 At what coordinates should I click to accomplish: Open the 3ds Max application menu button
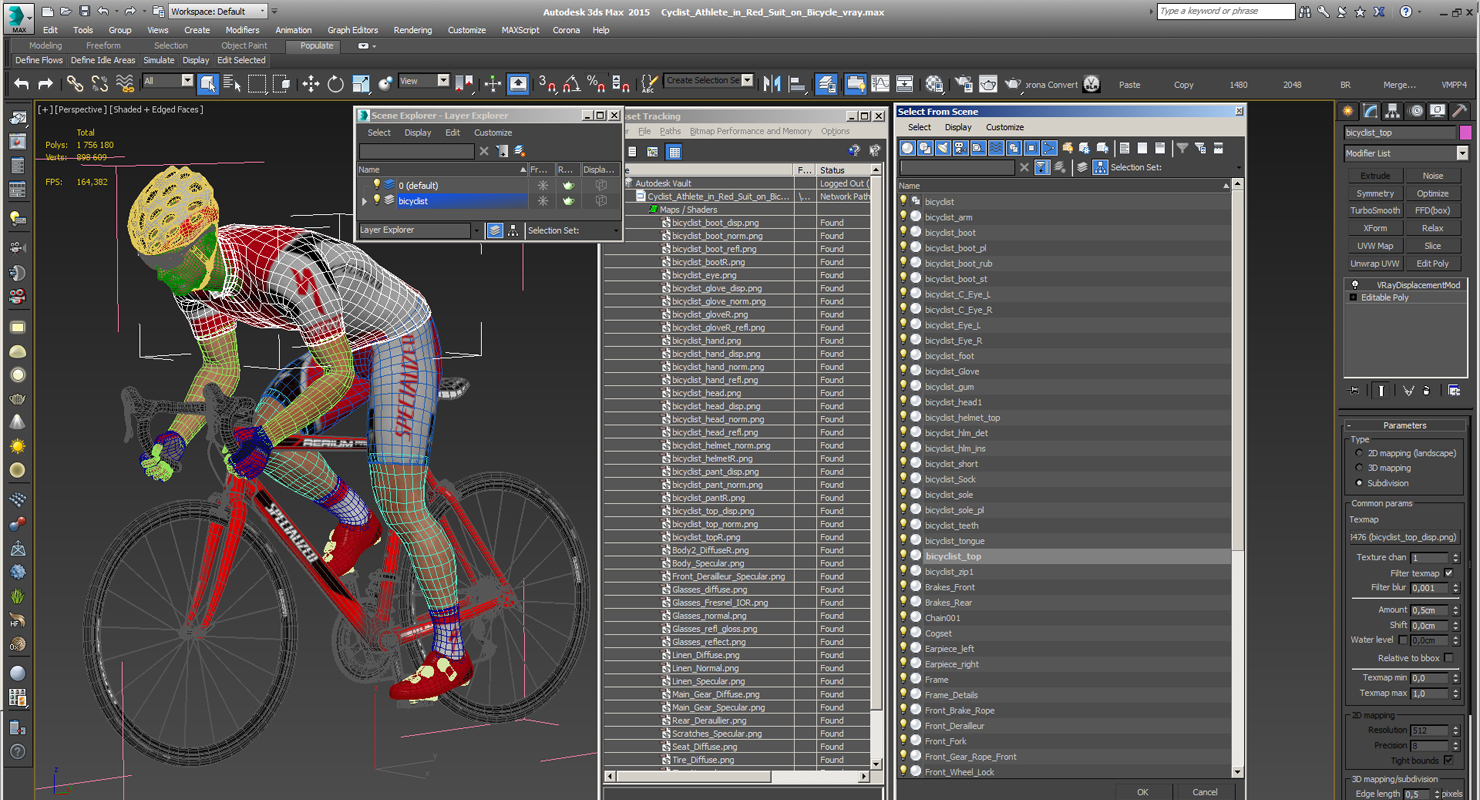point(18,17)
